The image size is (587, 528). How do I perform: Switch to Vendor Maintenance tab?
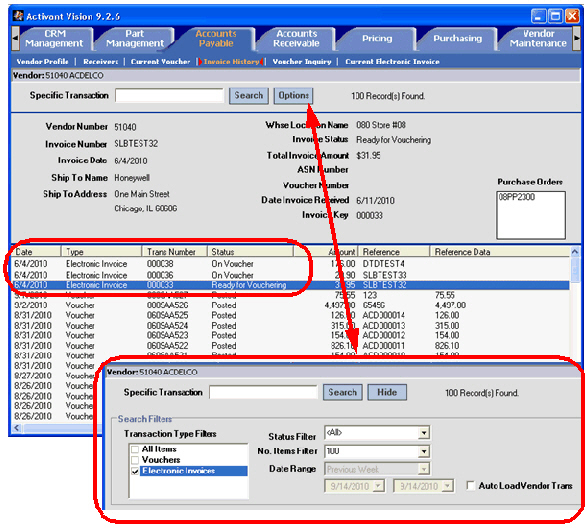pyautogui.click(x=538, y=39)
